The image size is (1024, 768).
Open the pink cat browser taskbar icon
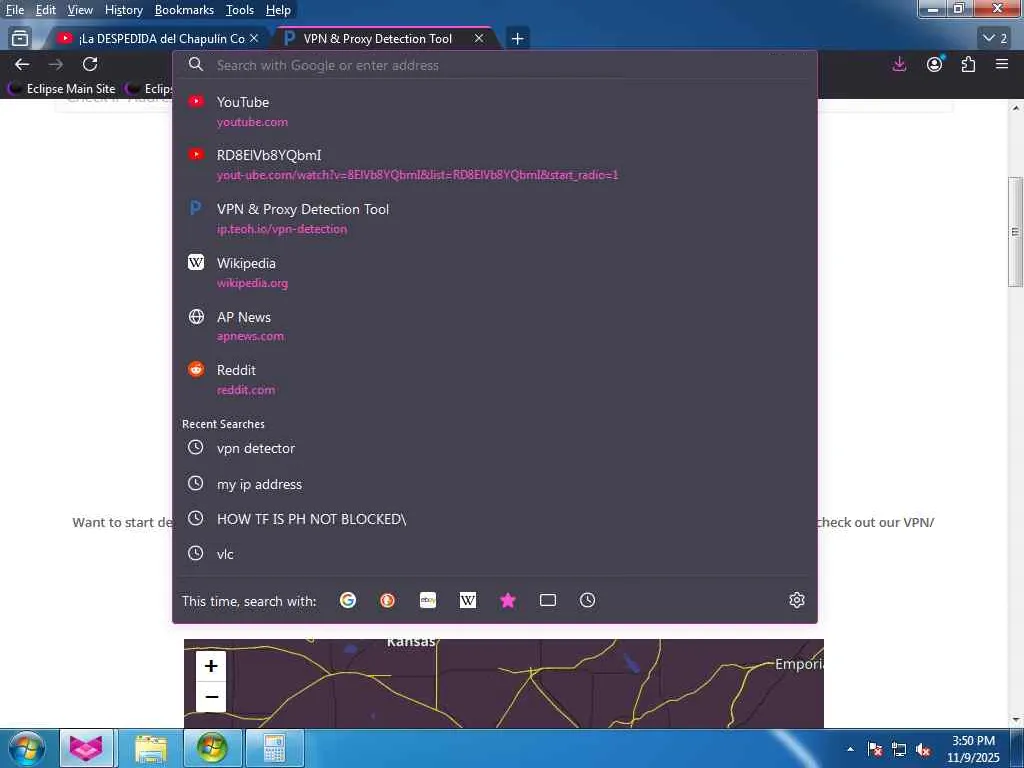(87, 748)
